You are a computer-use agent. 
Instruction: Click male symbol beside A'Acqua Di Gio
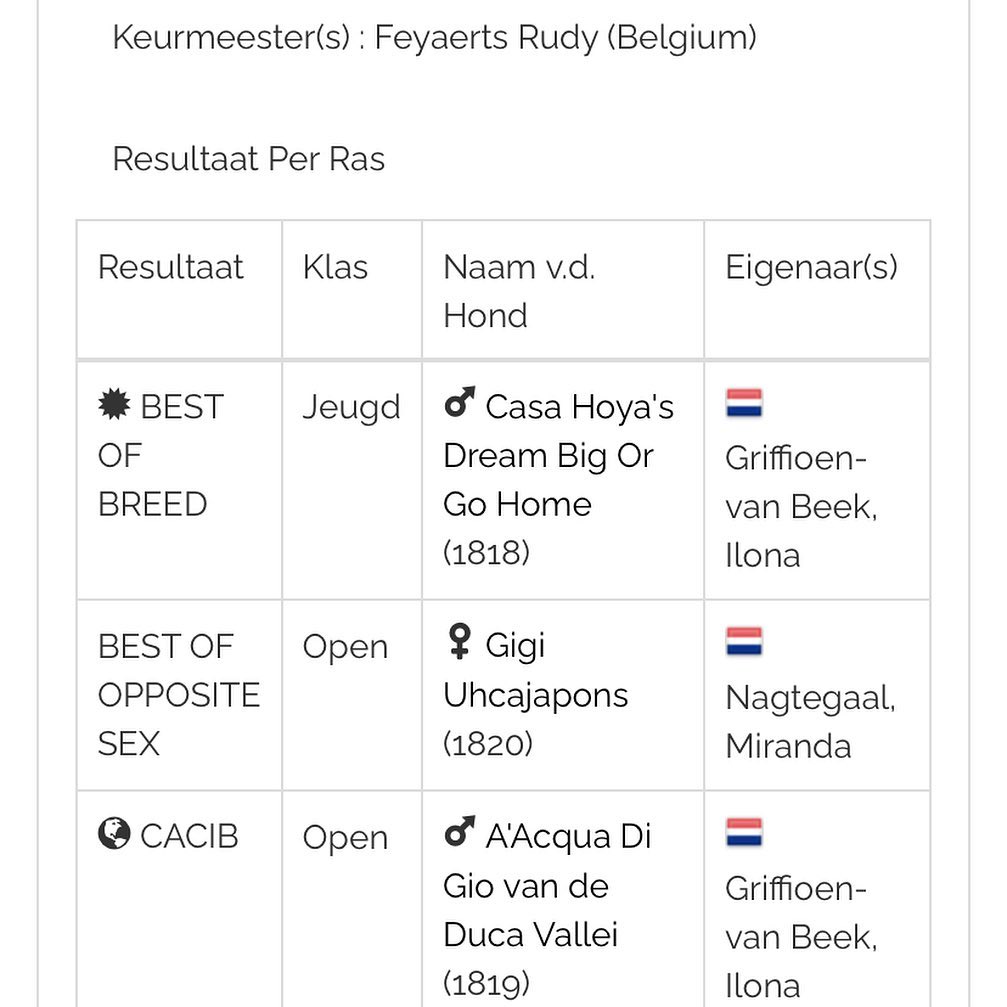coord(460,832)
